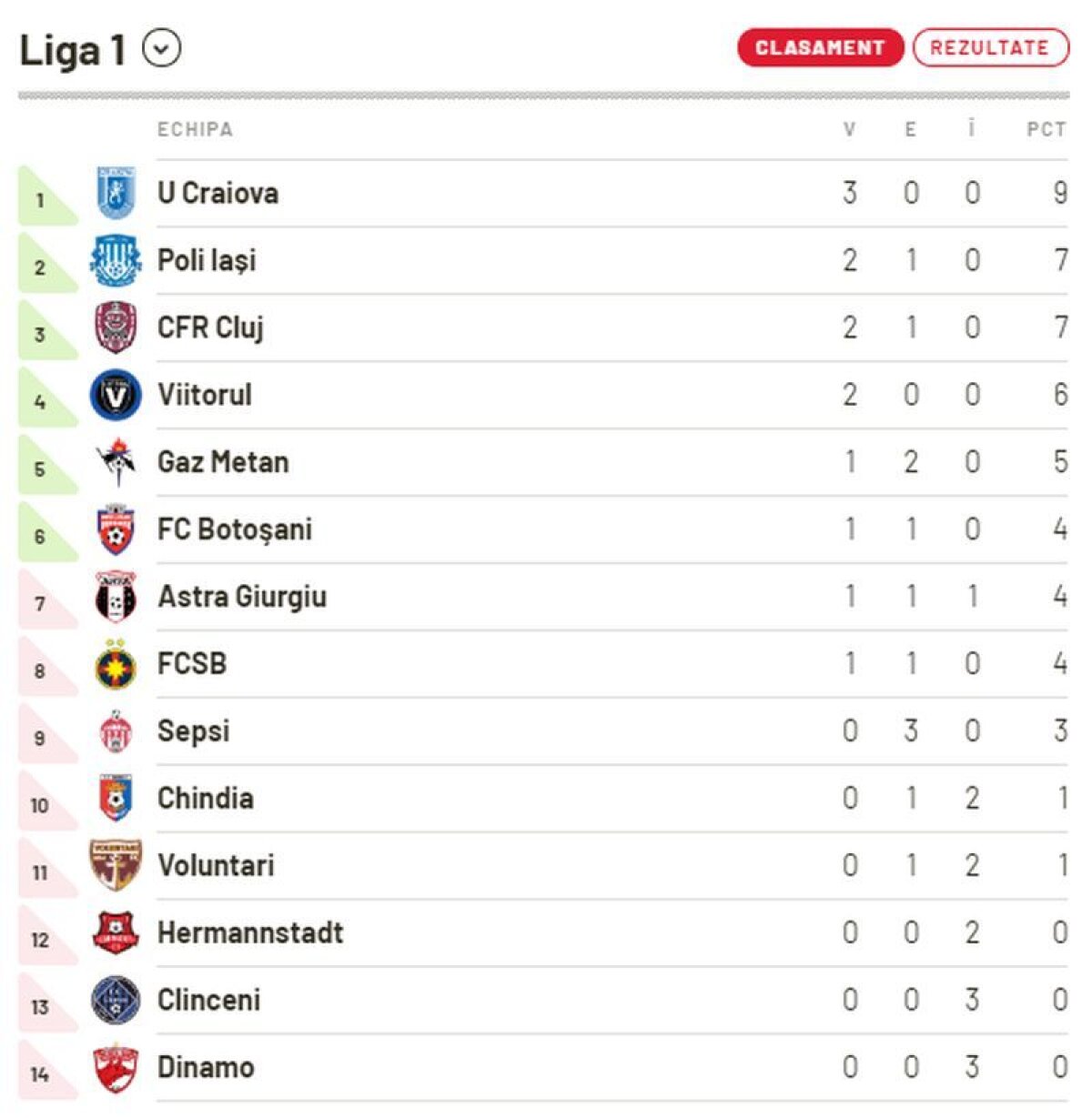Open the FC Botoșani team link
Screen dimensions: 1092x1118
click(235, 529)
